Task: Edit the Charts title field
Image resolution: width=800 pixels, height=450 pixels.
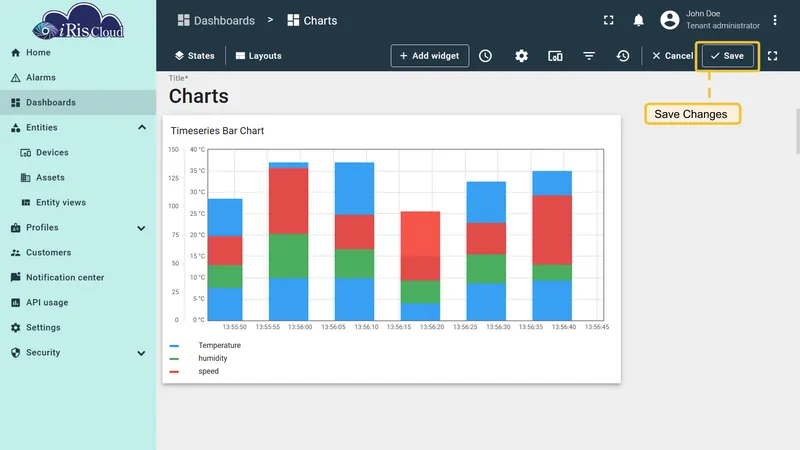Action: tap(199, 96)
